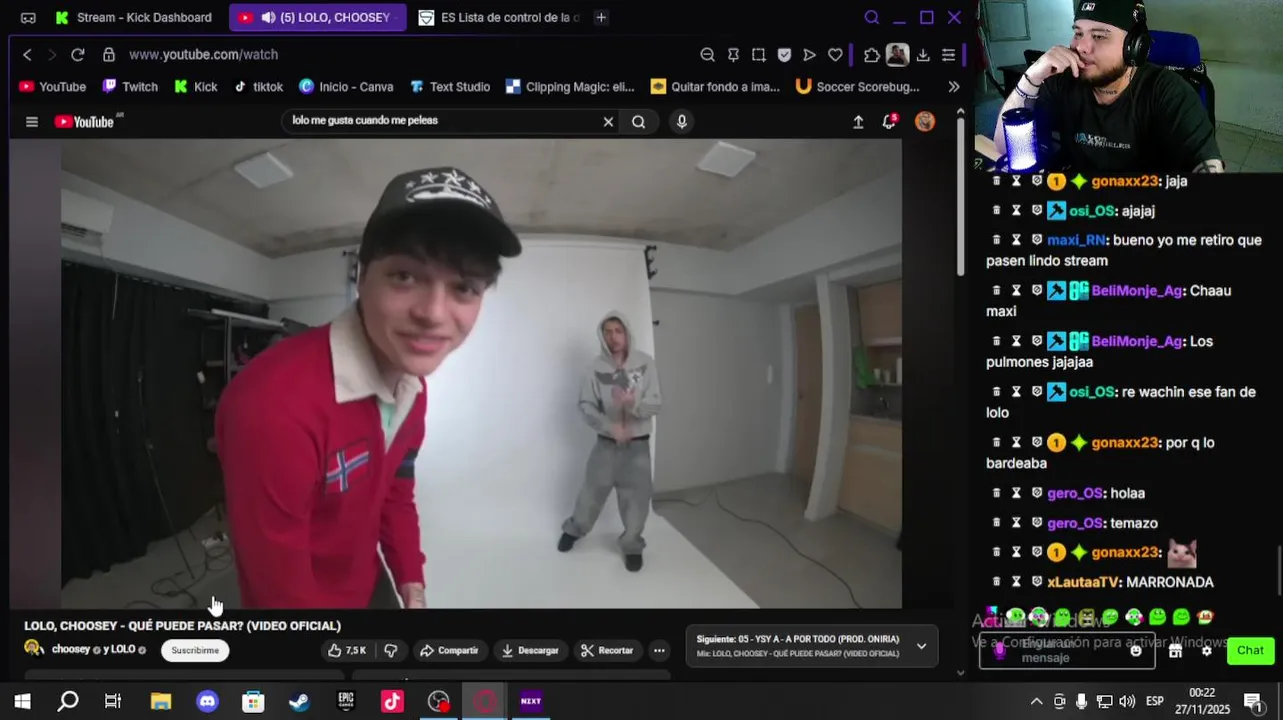Open the three-dot more actions menu under video
This screenshot has height=720, width=1283.
tap(659, 650)
